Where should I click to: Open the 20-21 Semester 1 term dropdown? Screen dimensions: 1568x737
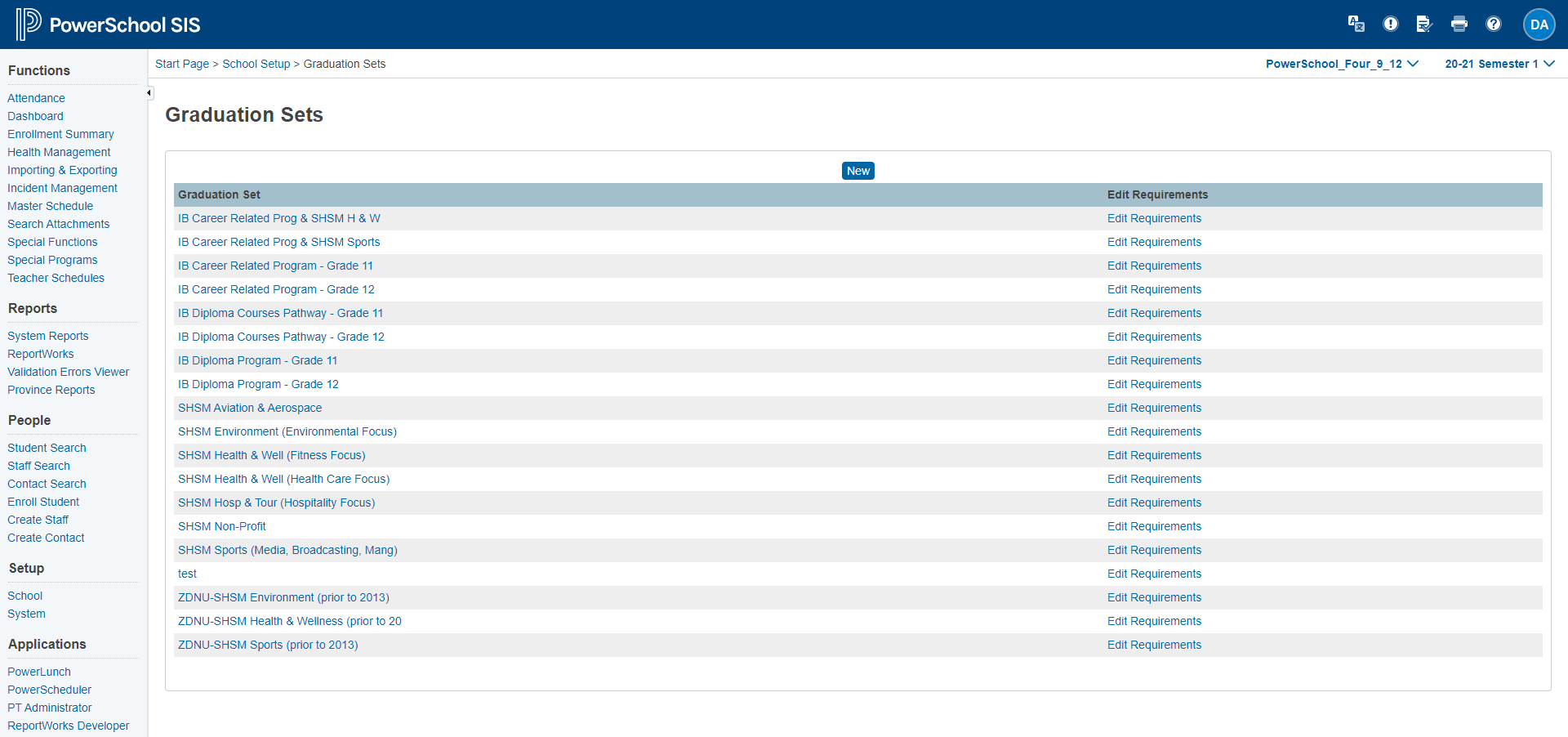click(1499, 64)
